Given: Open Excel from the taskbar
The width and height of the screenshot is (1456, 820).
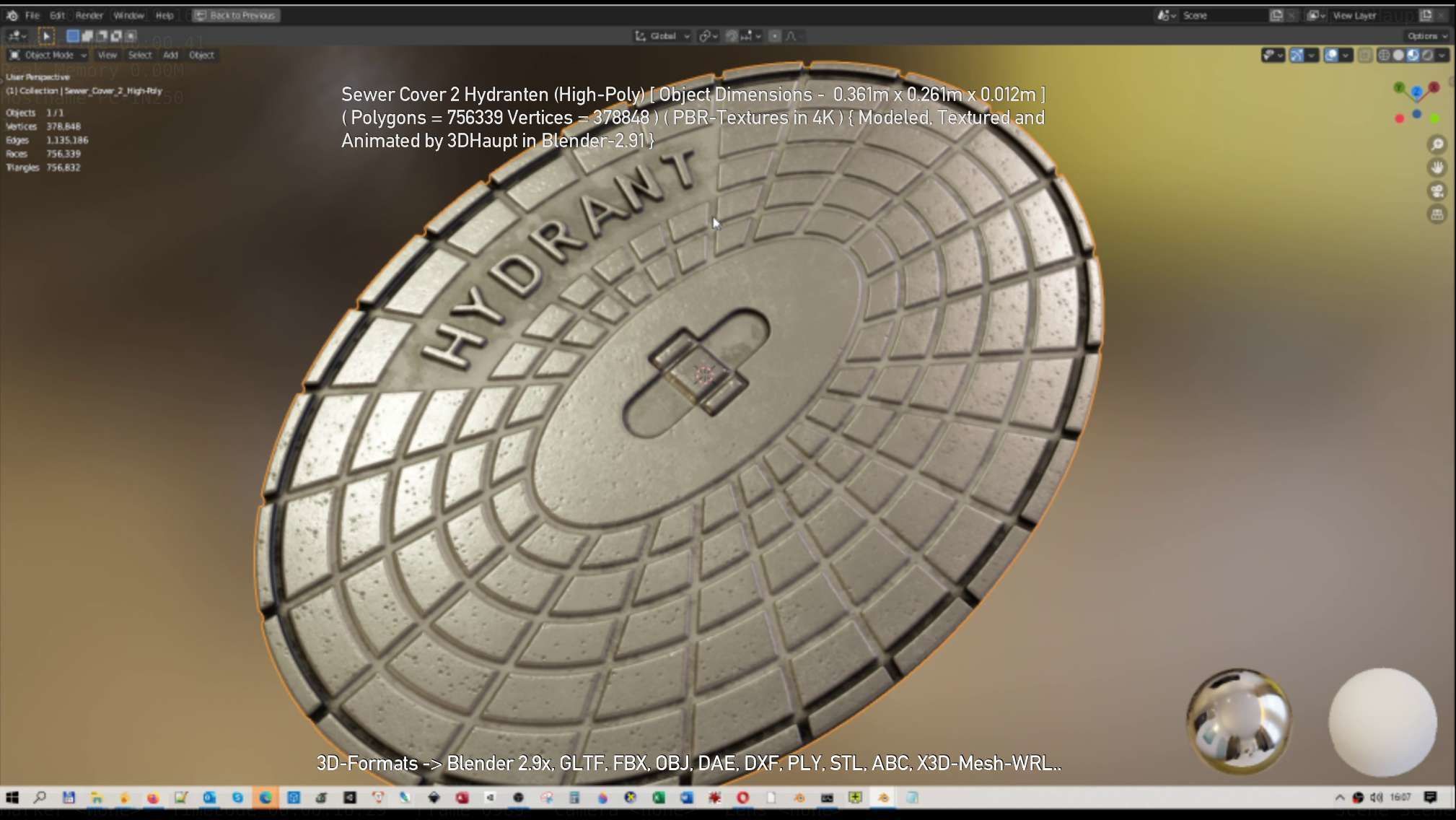Looking at the screenshot, I should pyautogui.click(x=658, y=797).
